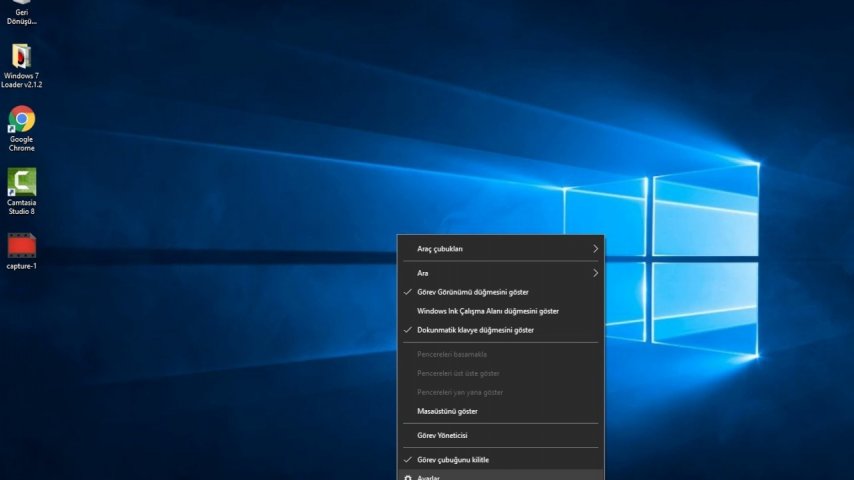
Task: Click the Google Chrome icon label text
Action: coord(21,144)
